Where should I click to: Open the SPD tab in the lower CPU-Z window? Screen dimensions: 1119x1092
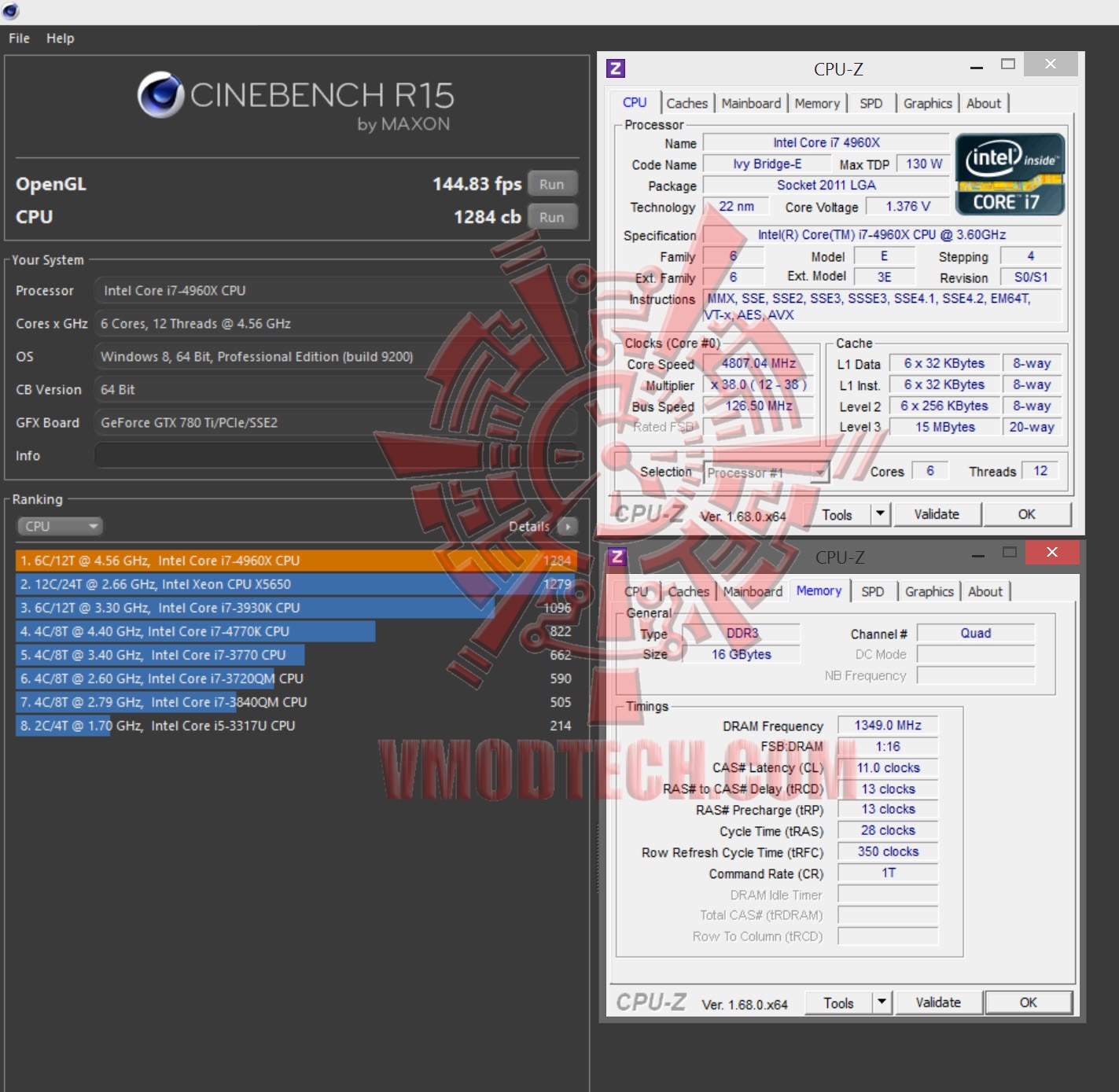(873, 591)
